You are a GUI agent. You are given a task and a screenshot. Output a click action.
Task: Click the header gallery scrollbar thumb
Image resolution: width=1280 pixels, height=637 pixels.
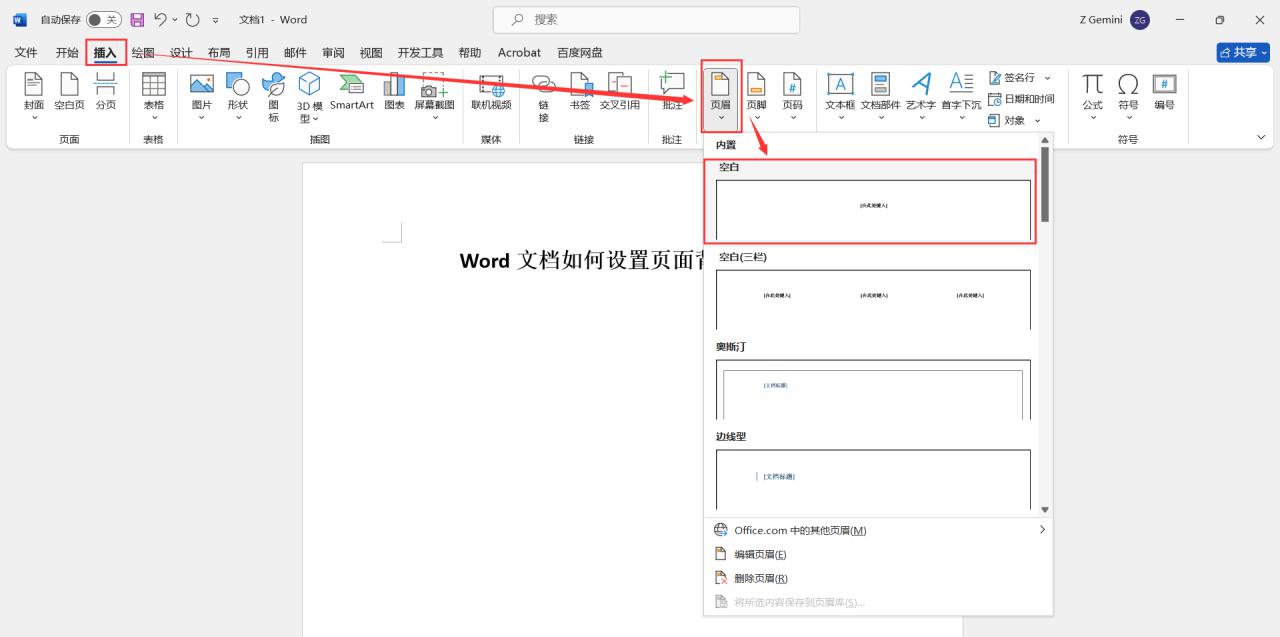tap(1045, 184)
